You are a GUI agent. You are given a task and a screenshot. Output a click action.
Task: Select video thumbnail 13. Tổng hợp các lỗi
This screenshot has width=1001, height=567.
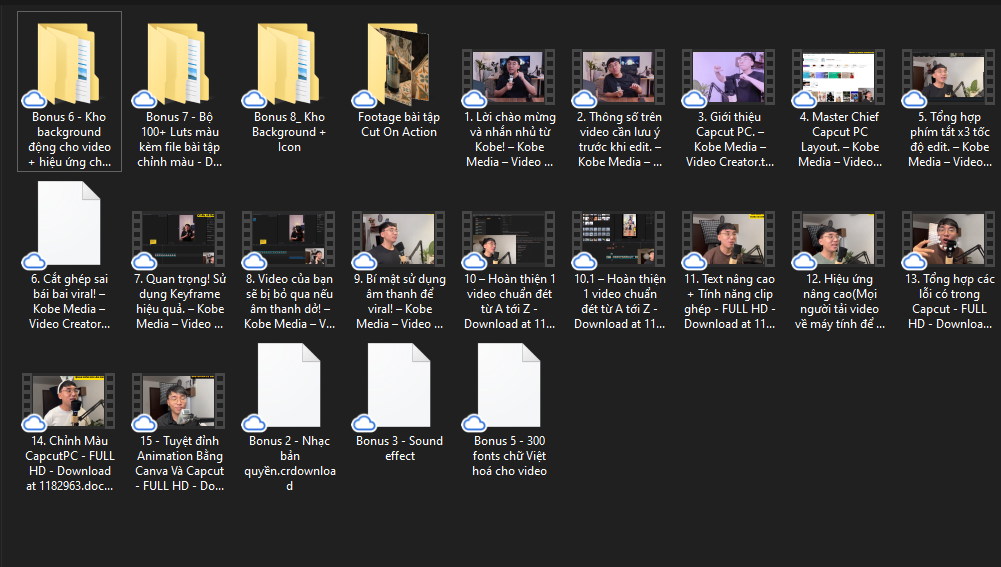949,239
